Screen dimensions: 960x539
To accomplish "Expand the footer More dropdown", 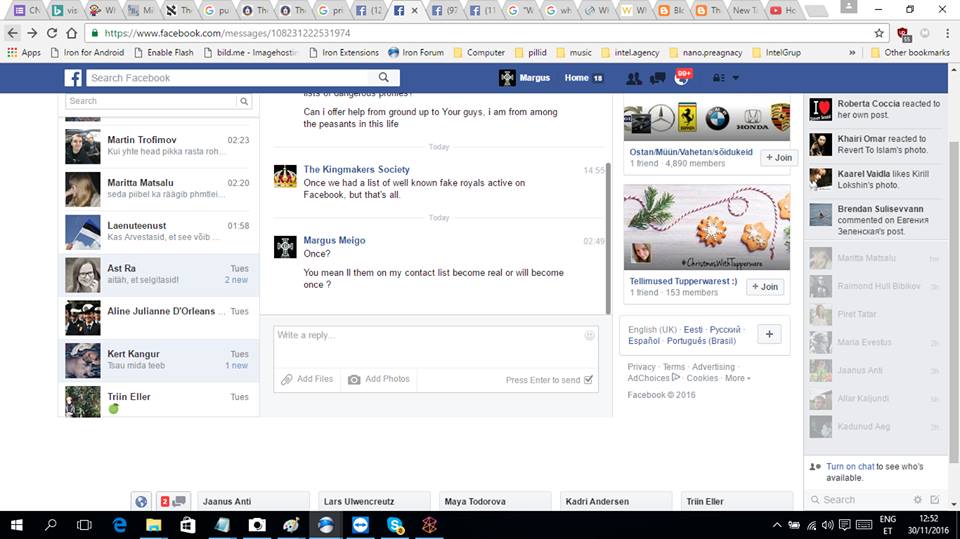I will pyautogui.click(x=737, y=379).
